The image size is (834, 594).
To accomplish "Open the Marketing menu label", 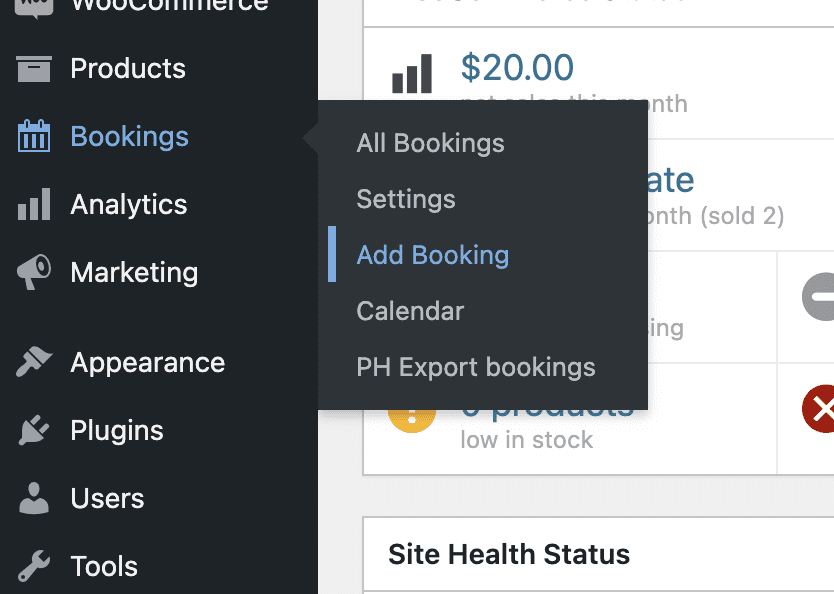I will [x=134, y=273].
